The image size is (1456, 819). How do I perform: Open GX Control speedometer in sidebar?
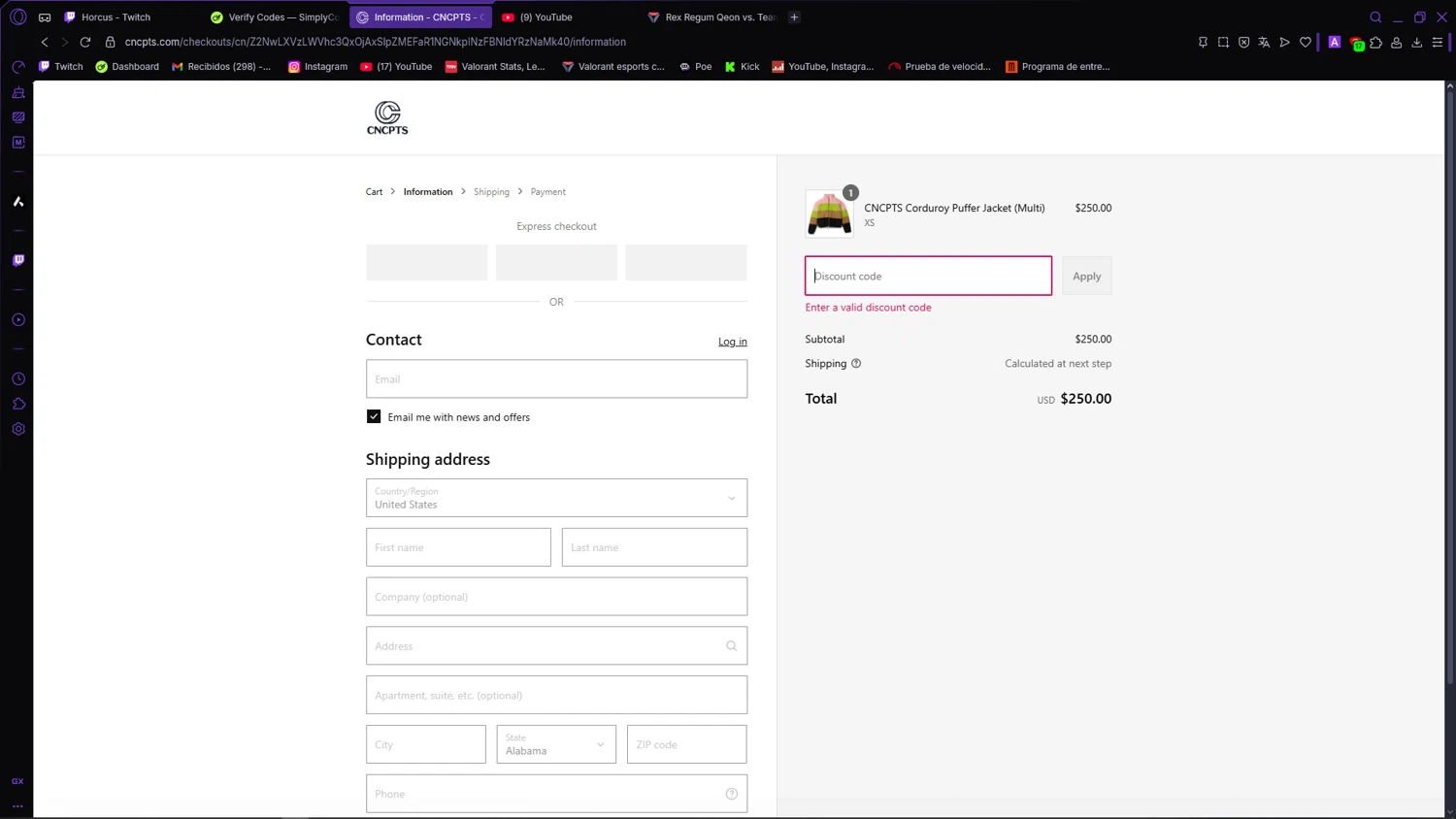coord(18,67)
